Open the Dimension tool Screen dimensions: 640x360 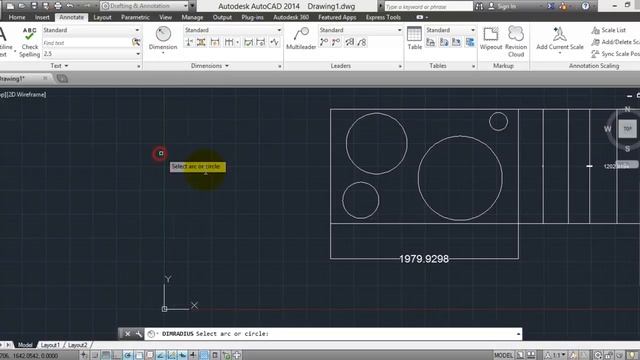click(x=163, y=39)
